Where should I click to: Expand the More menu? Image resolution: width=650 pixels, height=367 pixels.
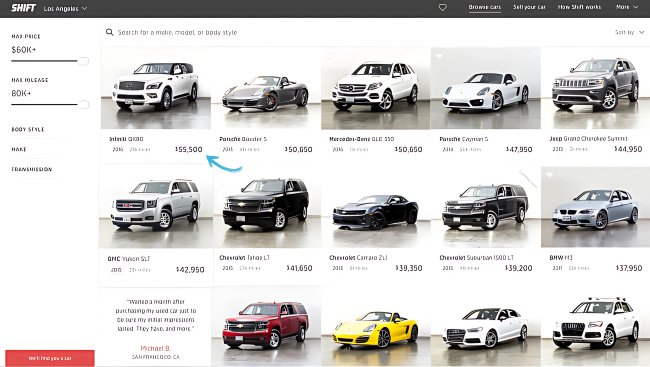(627, 7)
